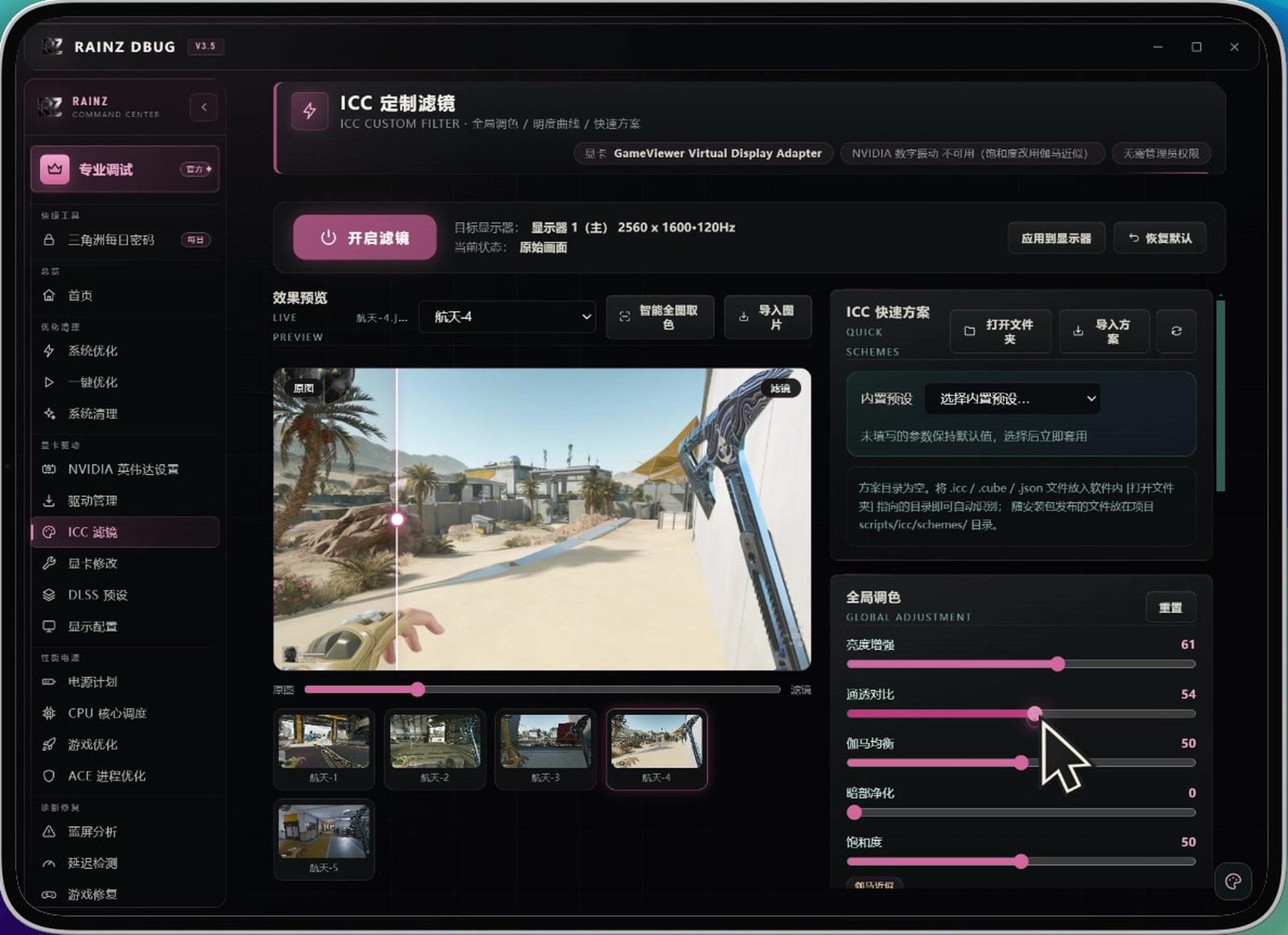
Task: Click 打开文件夹 button
Action: [1001, 331]
